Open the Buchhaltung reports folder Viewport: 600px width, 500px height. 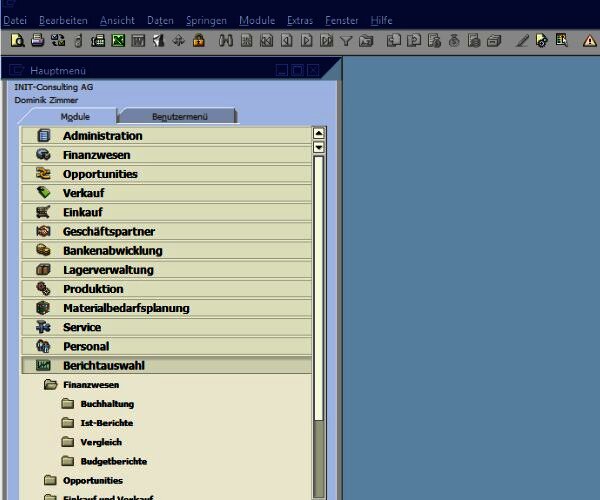(x=107, y=404)
